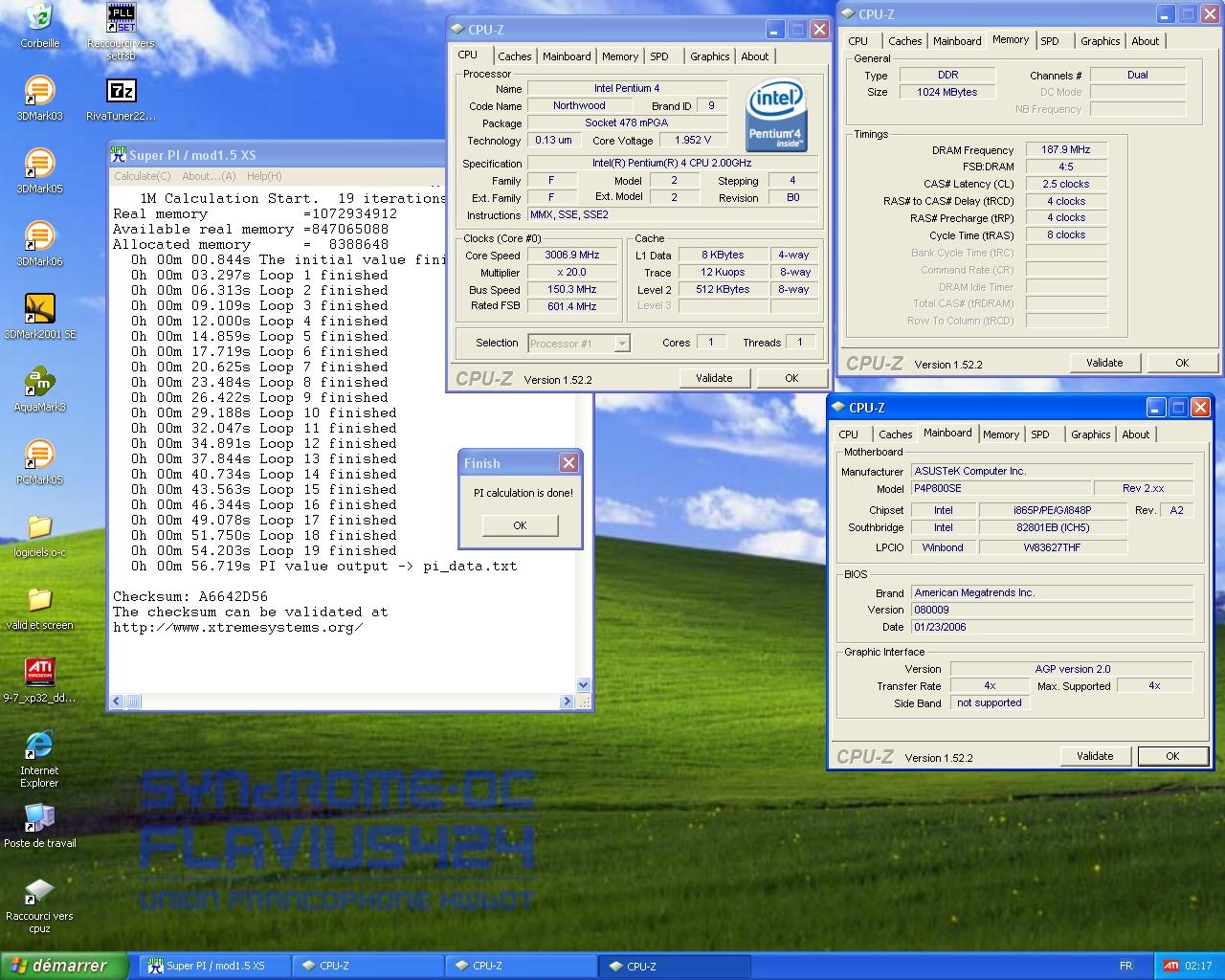The height and width of the screenshot is (980, 1225).
Task: Open Help menu in Super PI
Action: 264,176
